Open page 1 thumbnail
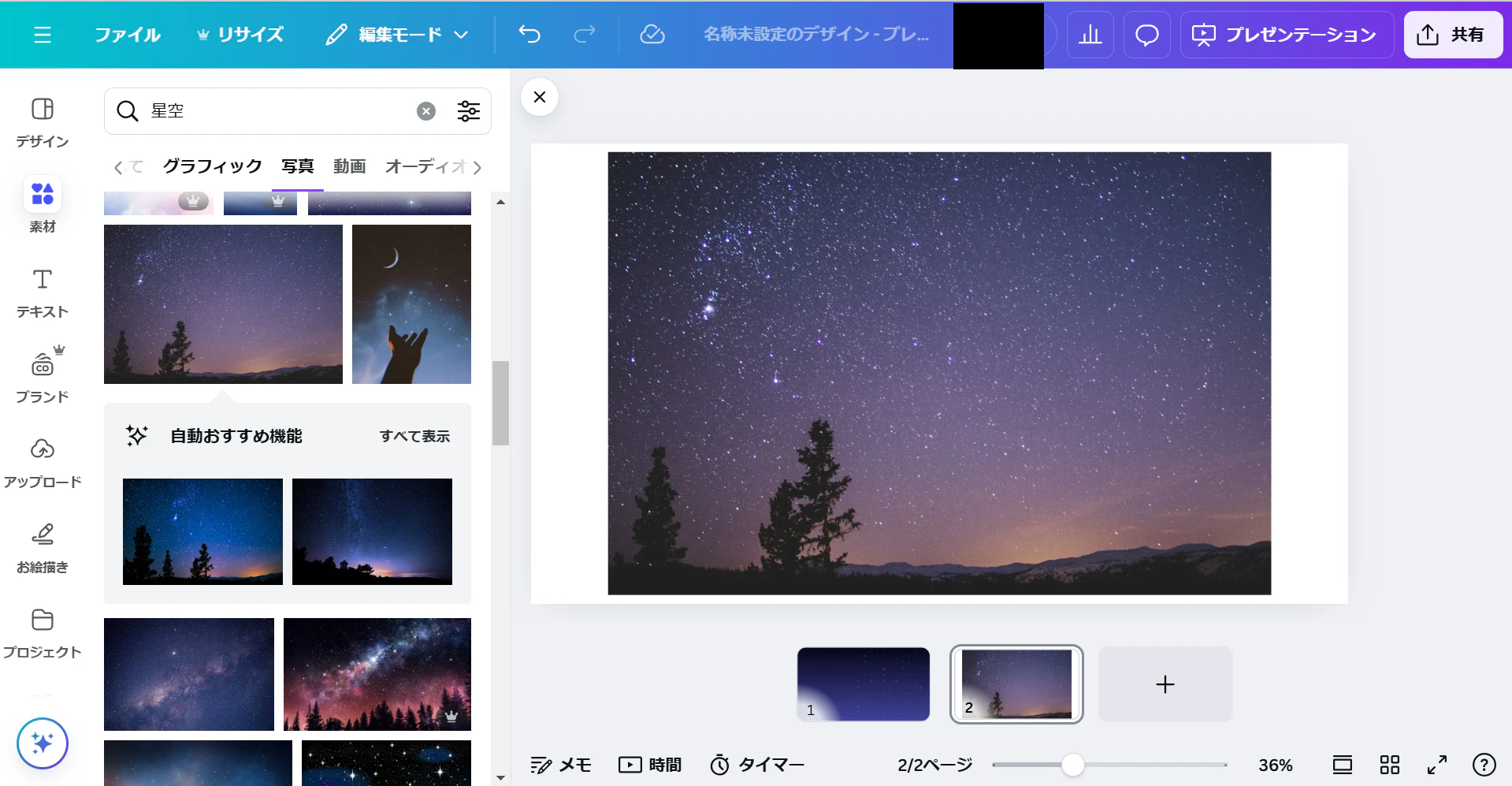This screenshot has height=786, width=1512. click(864, 684)
